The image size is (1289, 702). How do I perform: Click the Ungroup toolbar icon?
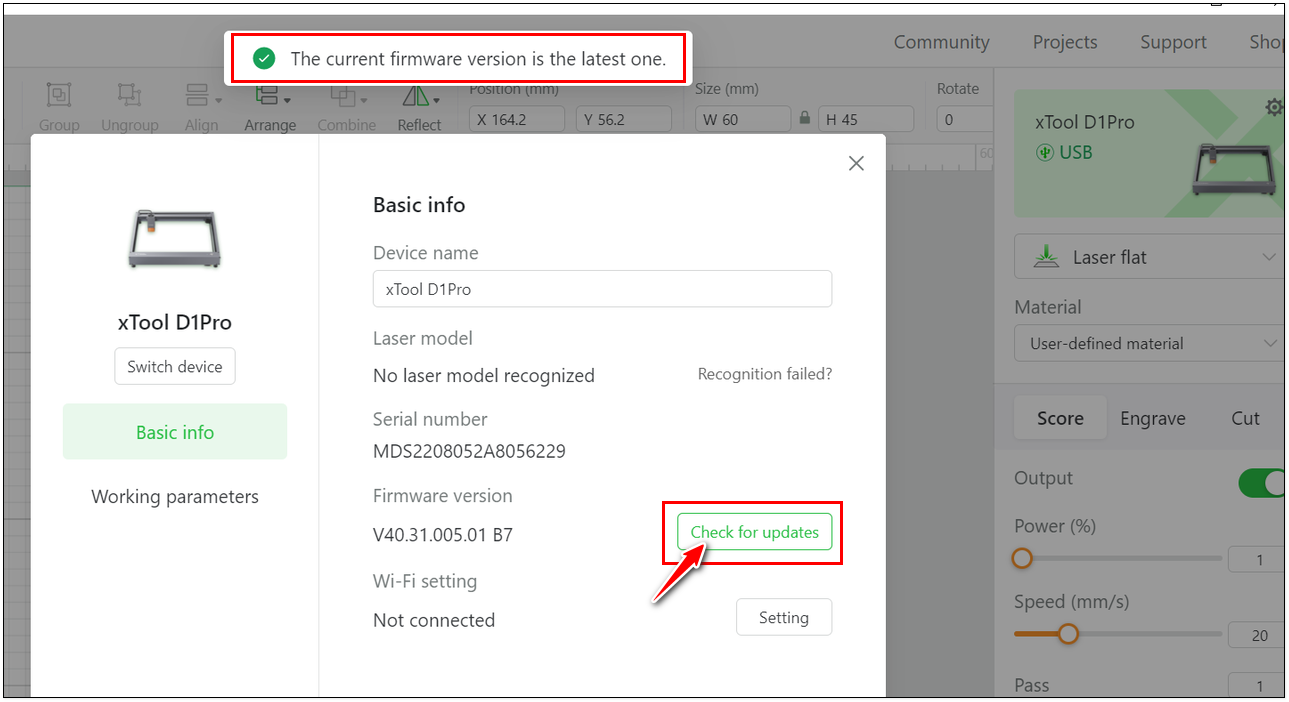[x=129, y=97]
